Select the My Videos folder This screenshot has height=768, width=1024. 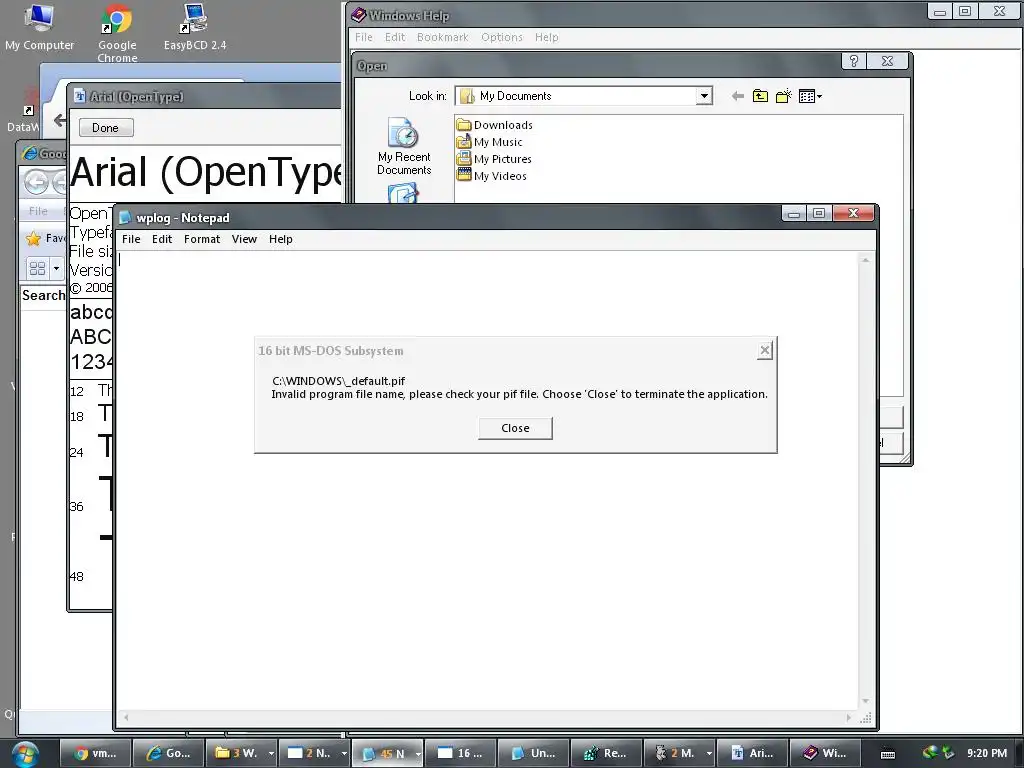pos(491,176)
